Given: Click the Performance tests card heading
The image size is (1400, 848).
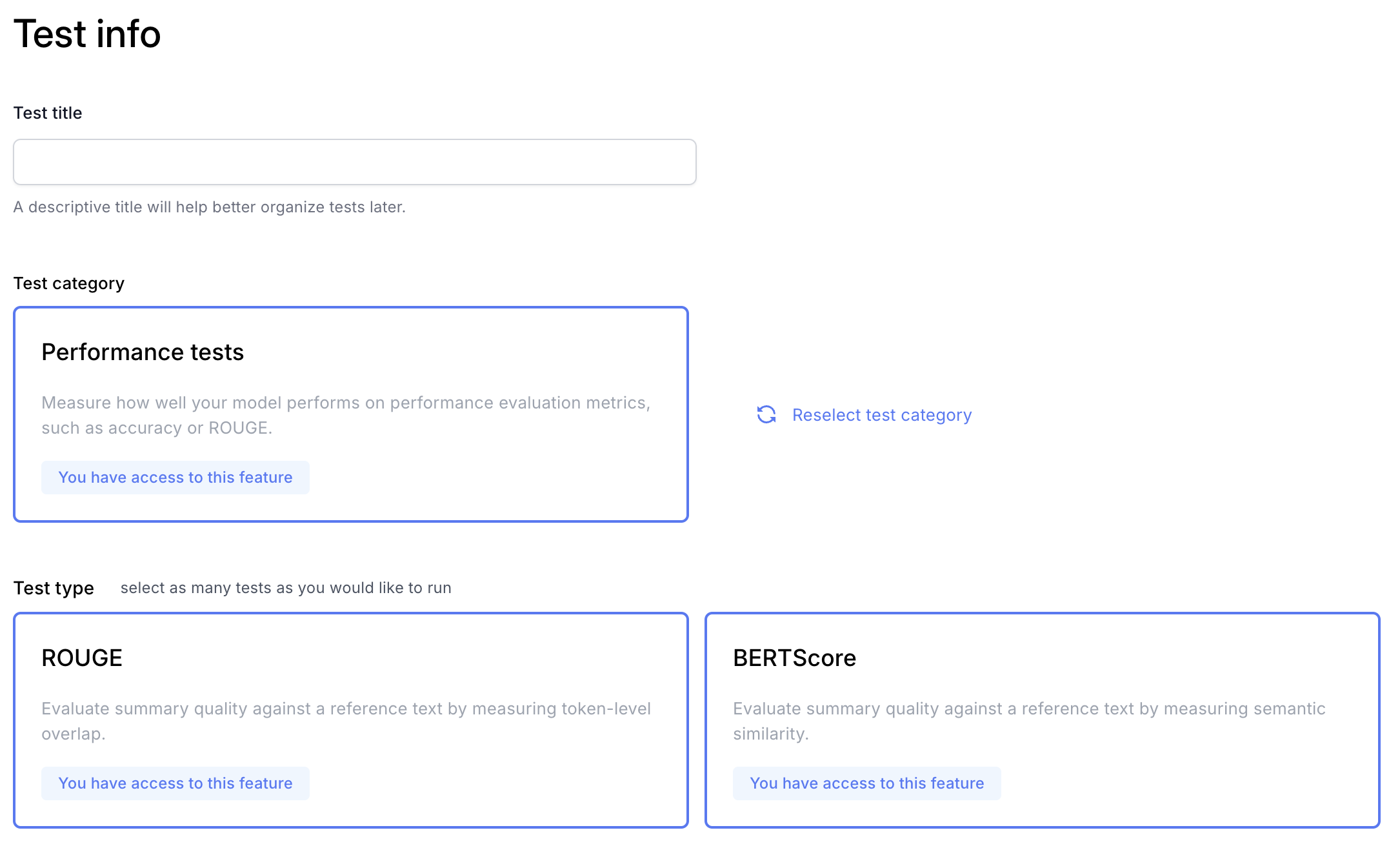Looking at the screenshot, I should click(x=143, y=352).
